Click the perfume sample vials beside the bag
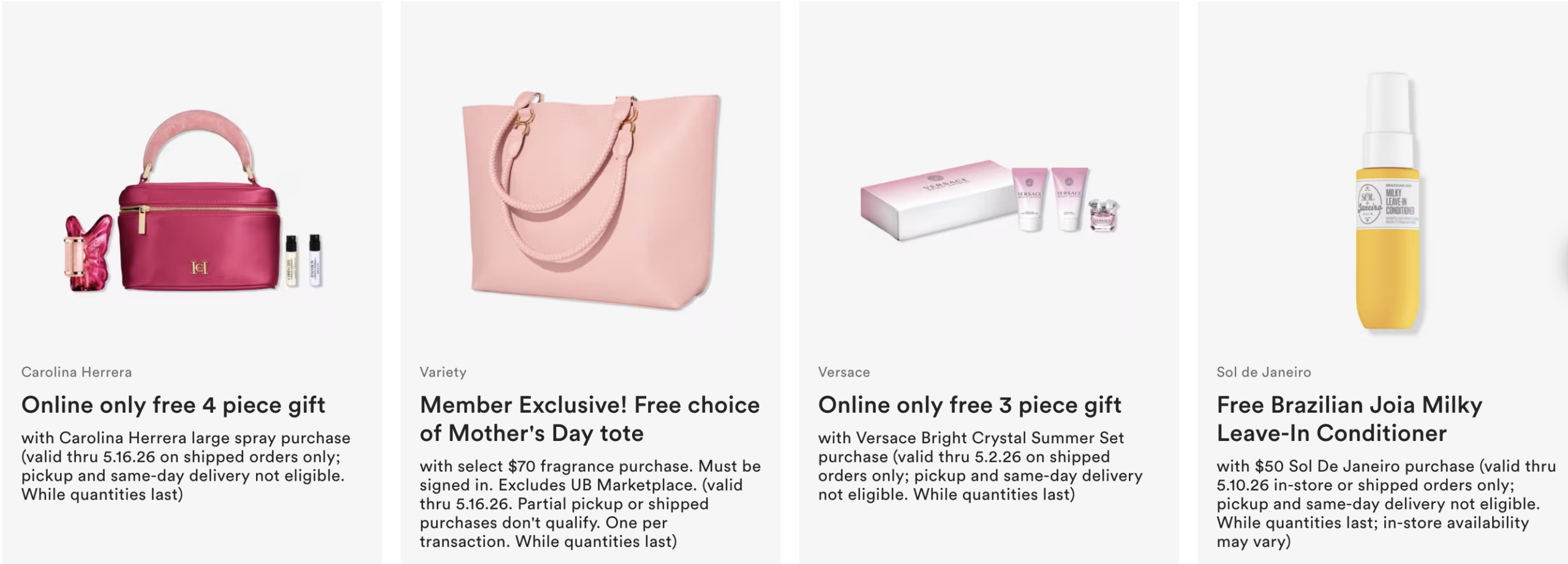The image size is (1568, 564). [303, 260]
